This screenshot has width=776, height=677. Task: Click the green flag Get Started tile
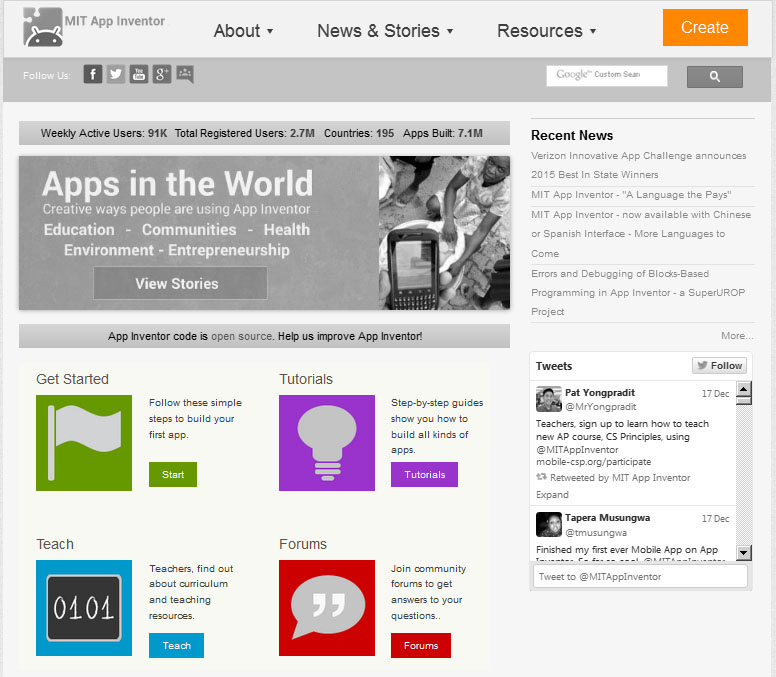84,443
